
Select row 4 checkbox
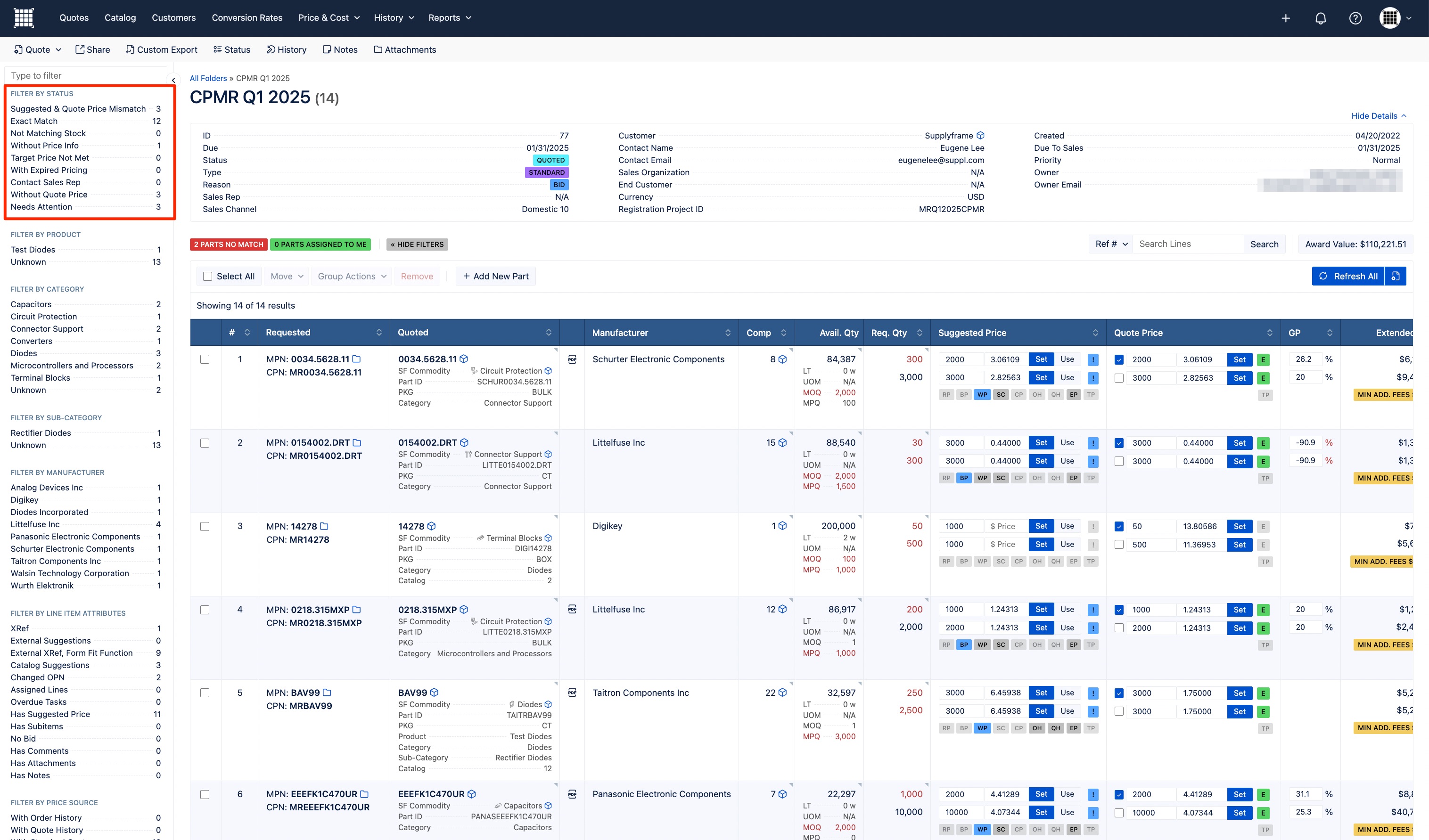(x=205, y=610)
